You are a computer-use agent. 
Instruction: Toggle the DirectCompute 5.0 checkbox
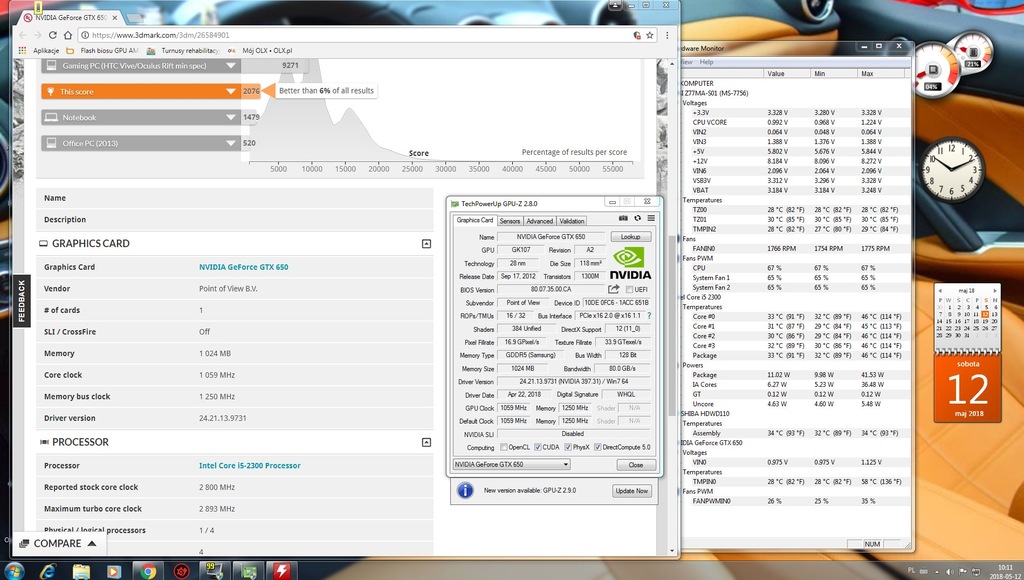(x=598, y=447)
